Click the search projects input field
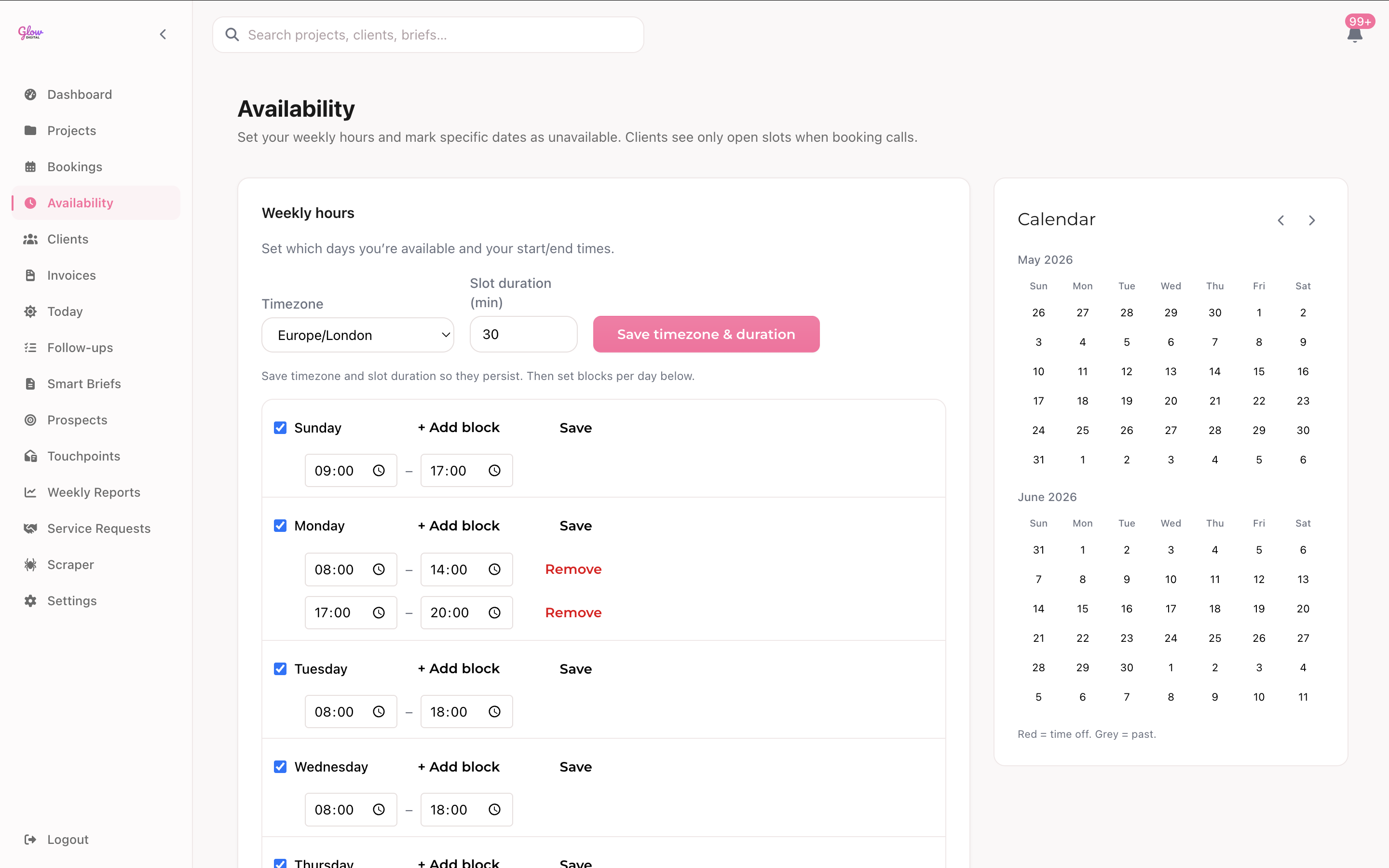1389x868 pixels. pyautogui.click(x=428, y=34)
